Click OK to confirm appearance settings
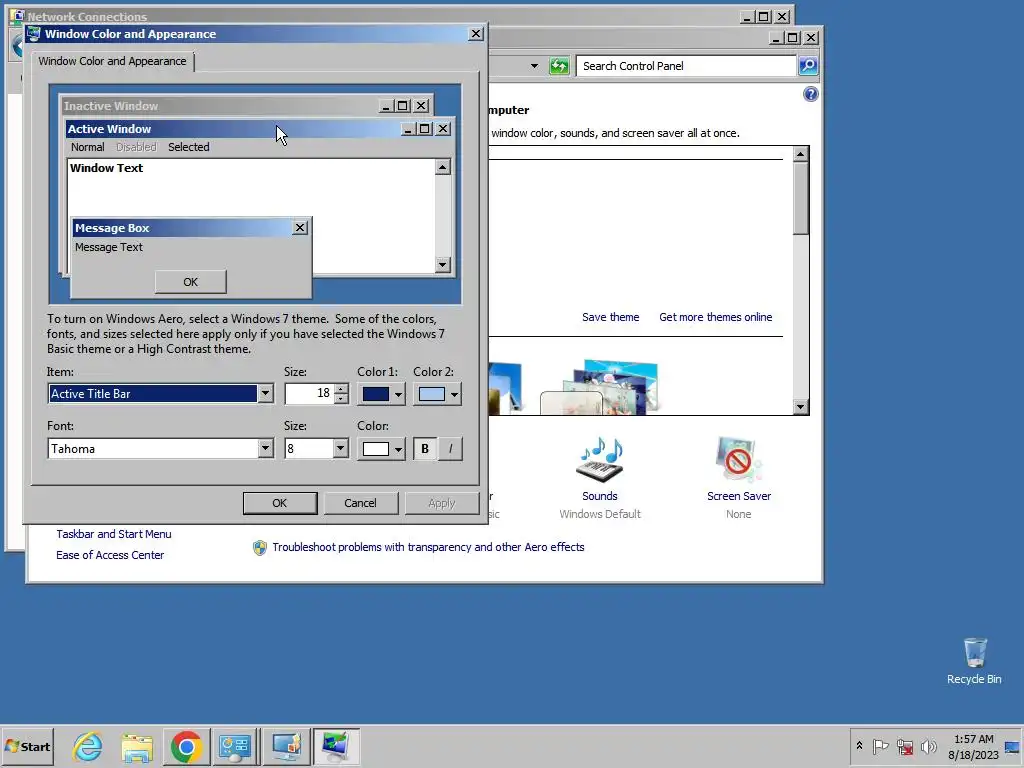 tap(280, 503)
